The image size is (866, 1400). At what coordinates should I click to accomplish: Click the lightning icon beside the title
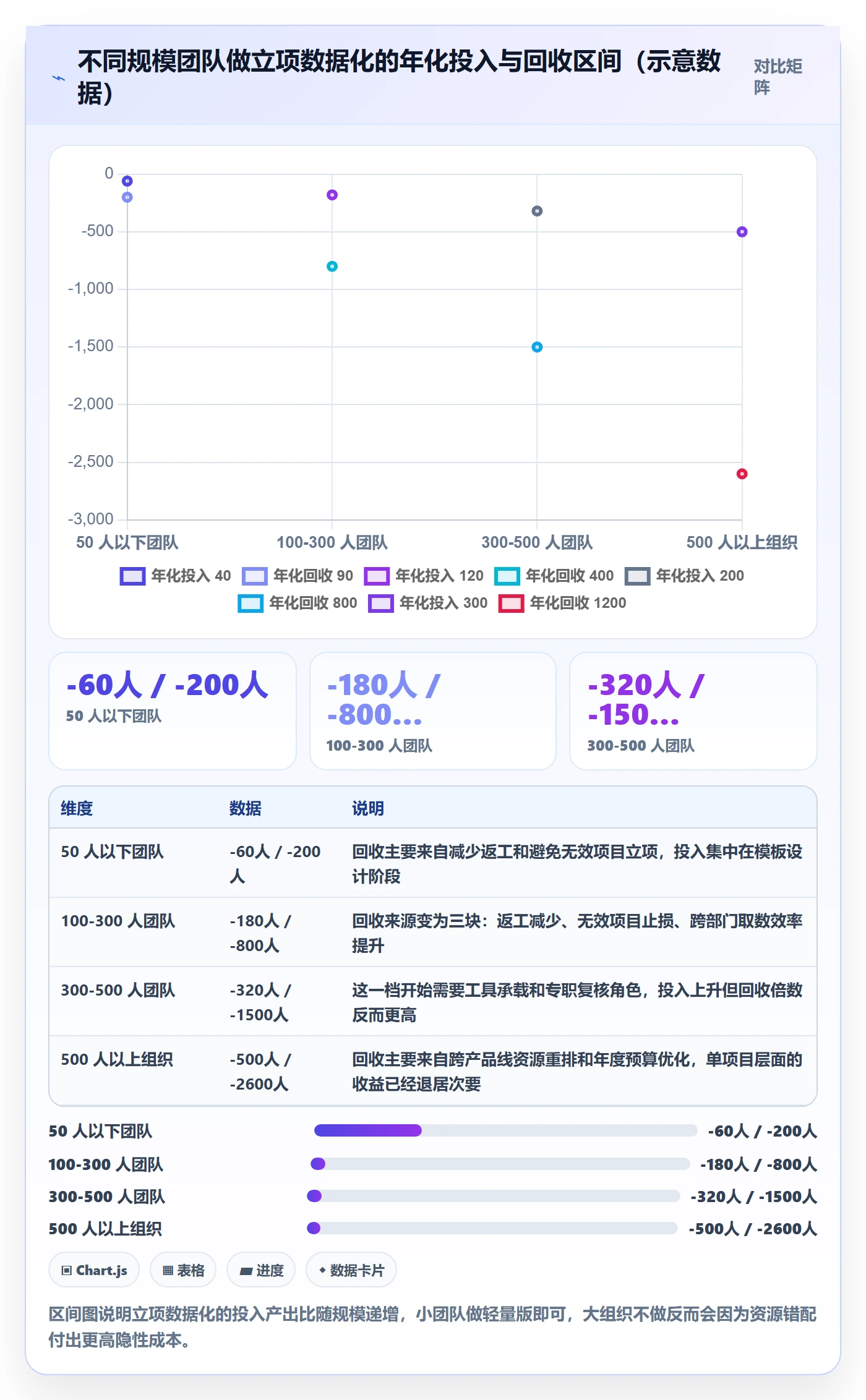(59, 79)
